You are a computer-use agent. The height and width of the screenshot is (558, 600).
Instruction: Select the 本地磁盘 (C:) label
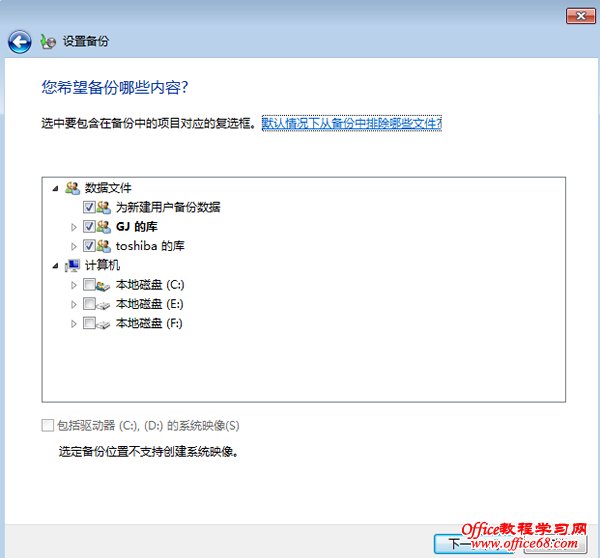click(150, 285)
